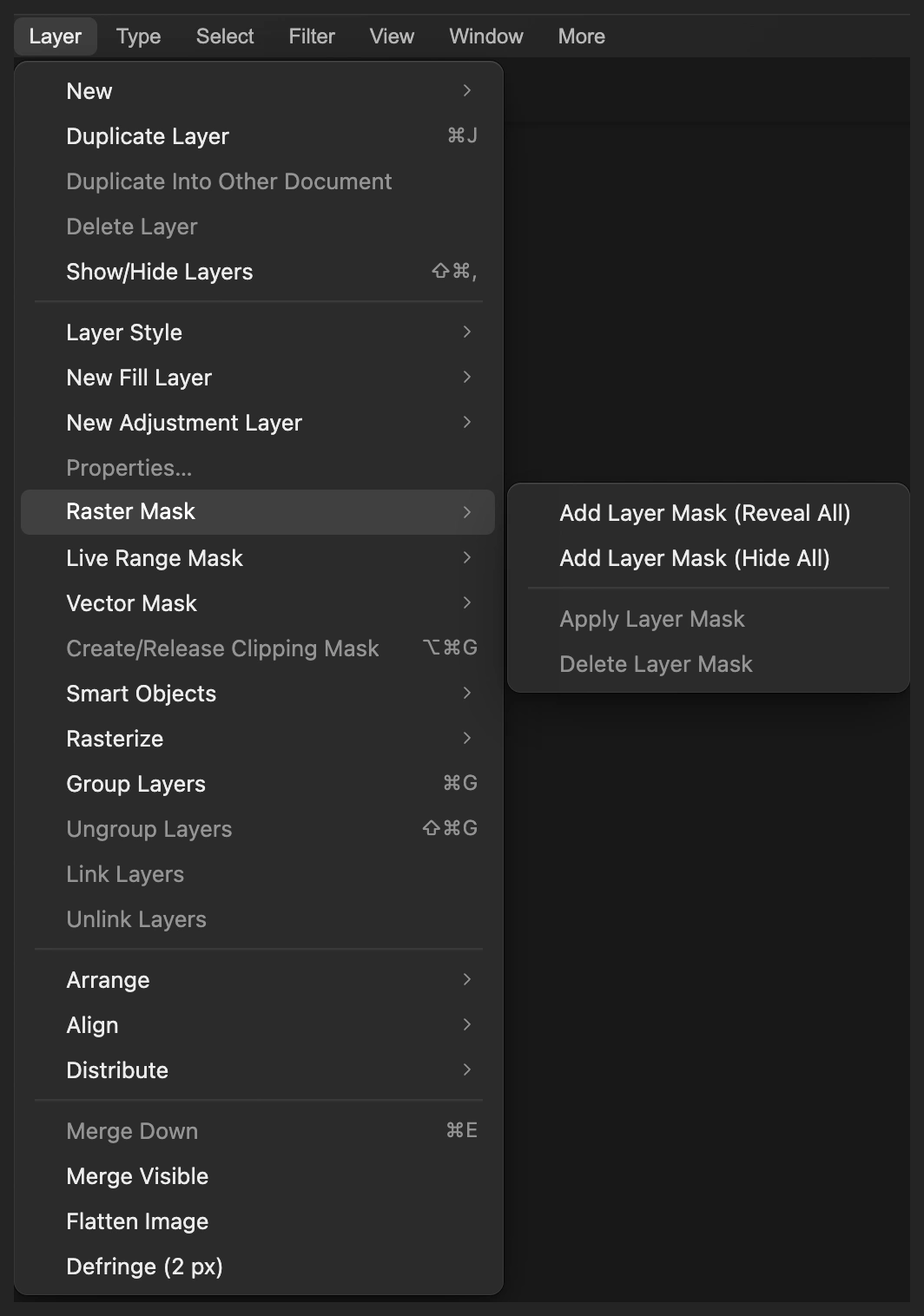Open the Raster Mask submenu
The height and width of the screenshot is (1316, 924).
tap(258, 512)
